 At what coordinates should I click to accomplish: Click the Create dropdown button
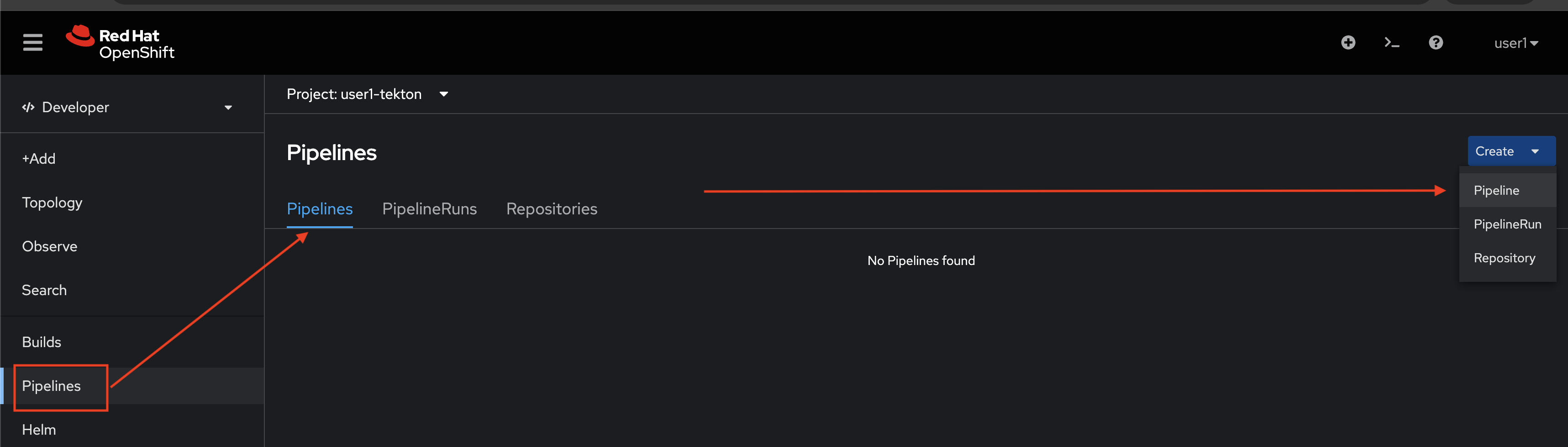[1511, 151]
